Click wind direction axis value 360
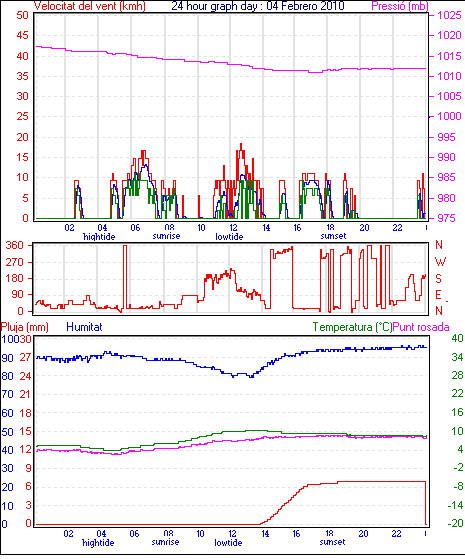 click(x=14, y=245)
